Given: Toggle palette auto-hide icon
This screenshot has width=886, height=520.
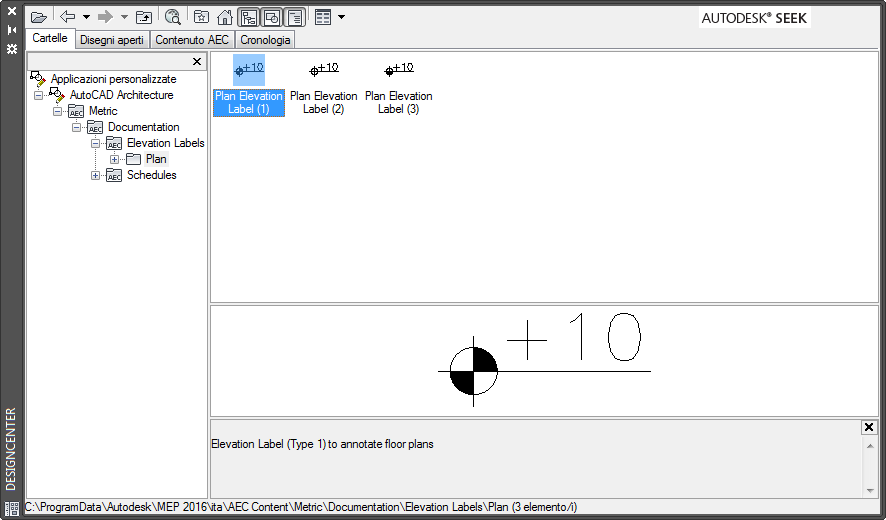Looking at the screenshot, I should coord(11,30).
